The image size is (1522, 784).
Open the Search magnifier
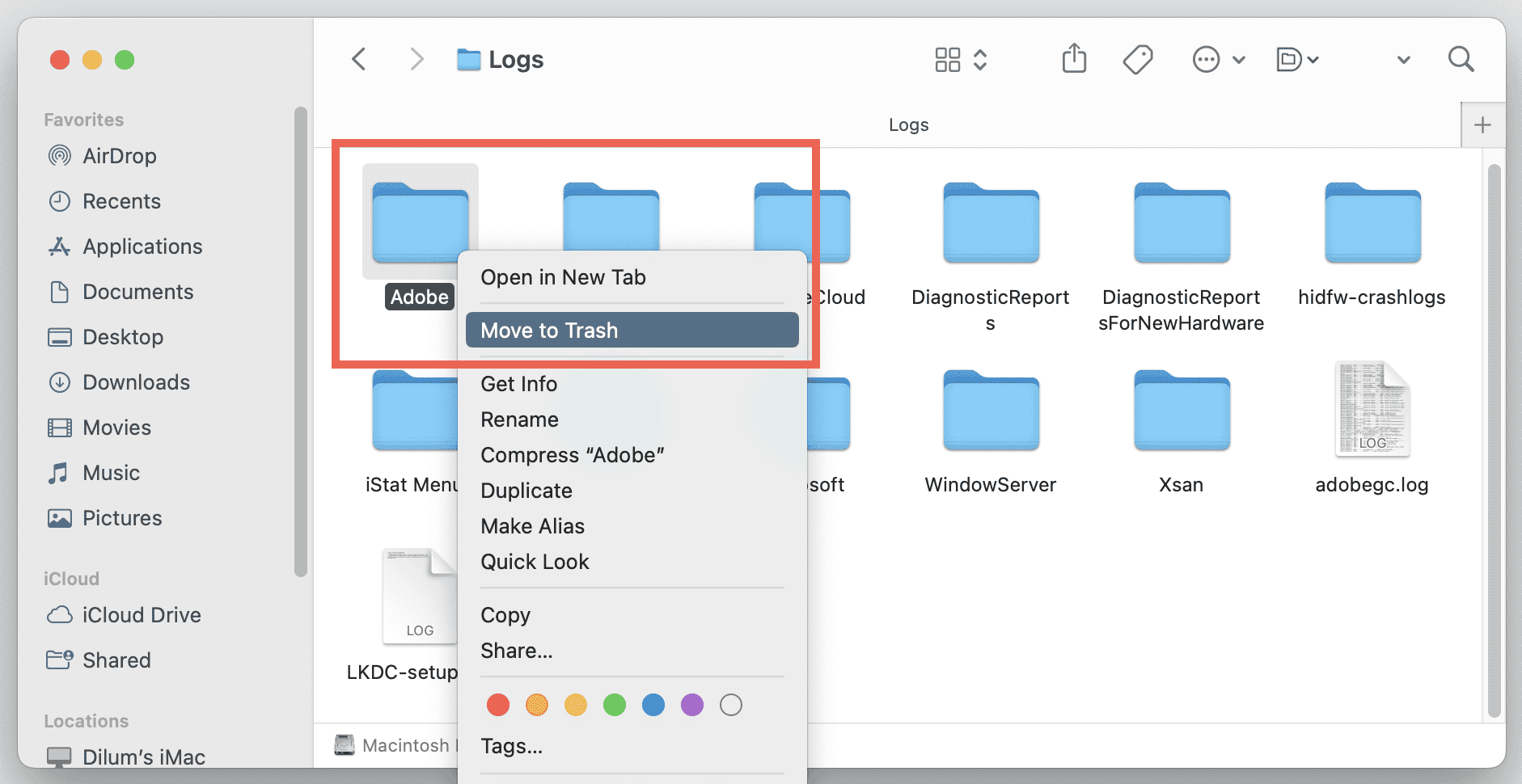[1461, 59]
